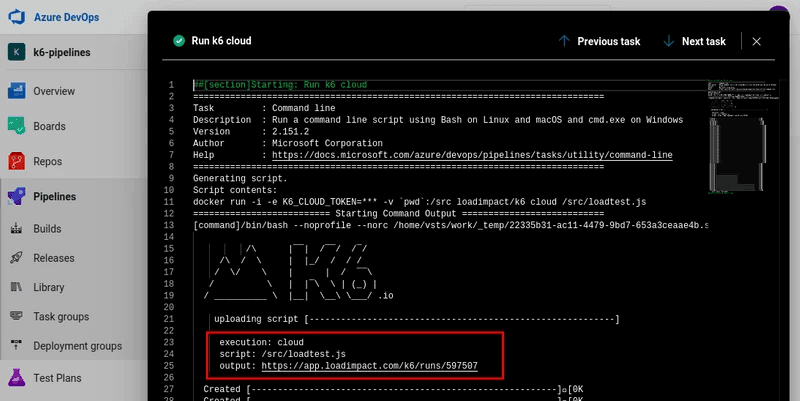
Task: Select Library under Pipelines
Action: (x=48, y=287)
